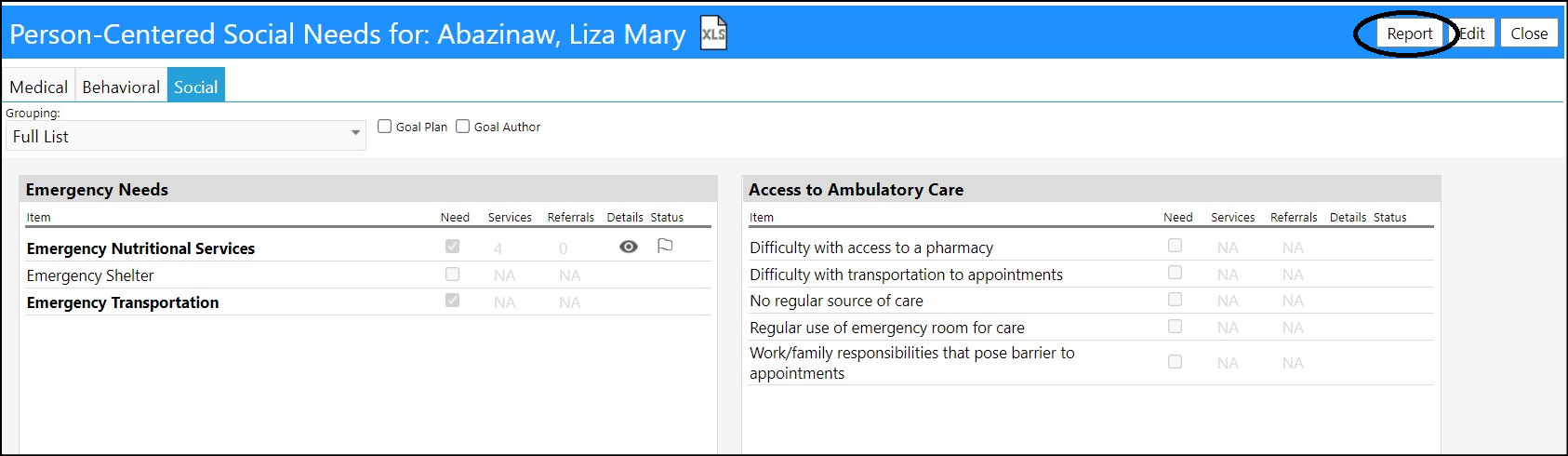Check need for Regular use of emergency room

(1175, 327)
